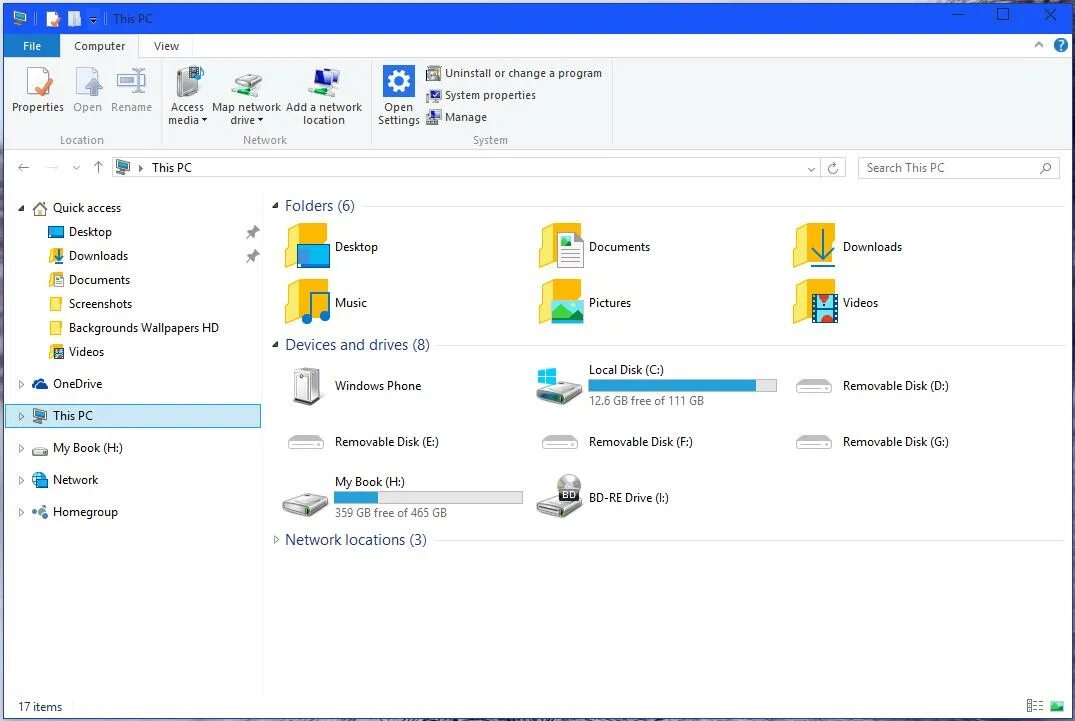The width and height of the screenshot is (1075, 721).
Task: Switch to Details view in status bar
Action: [1035, 706]
